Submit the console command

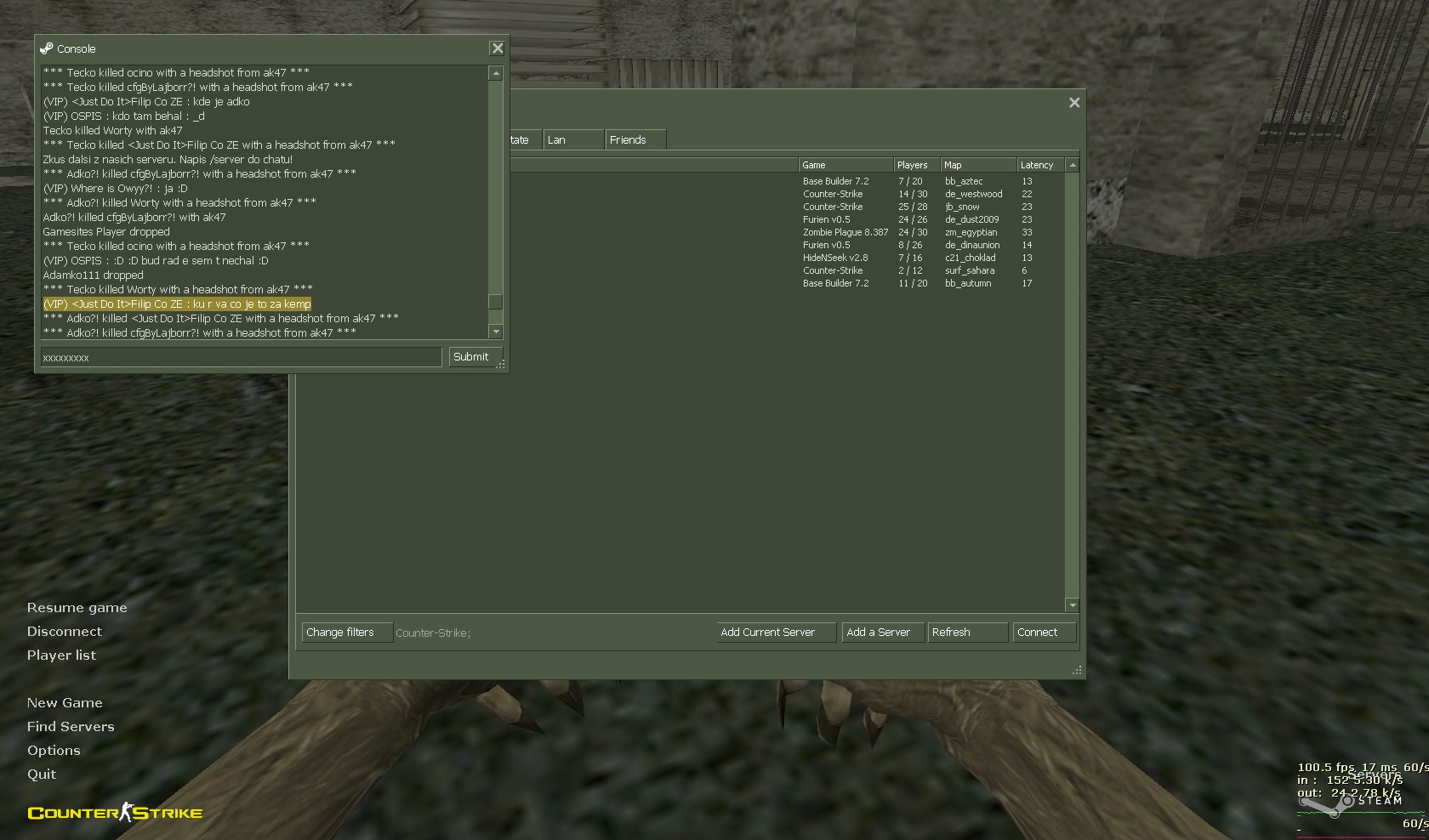pos(475,357)
